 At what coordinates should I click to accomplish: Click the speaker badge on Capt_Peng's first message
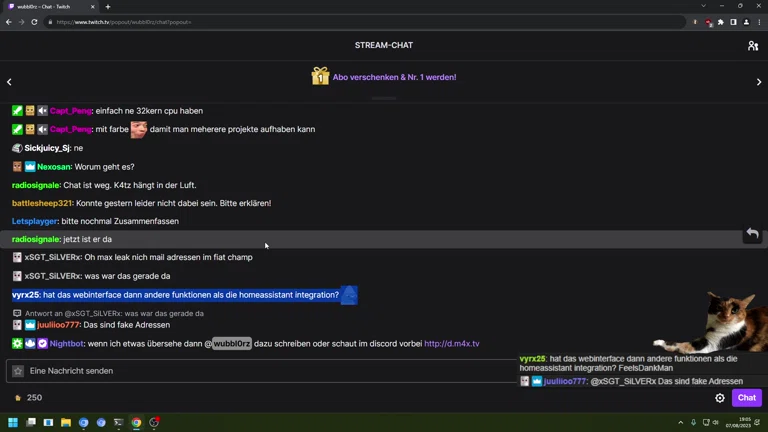pyautogui.click(x=43, y=111)
